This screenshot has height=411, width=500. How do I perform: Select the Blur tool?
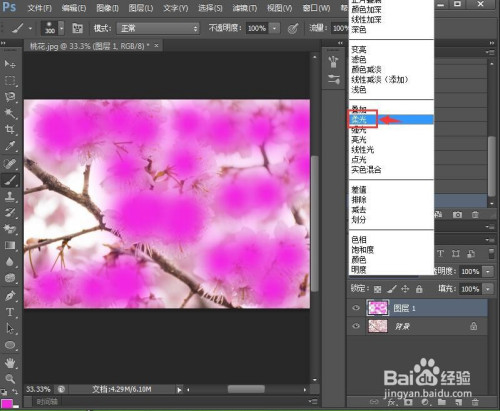[x=10, y=262]
